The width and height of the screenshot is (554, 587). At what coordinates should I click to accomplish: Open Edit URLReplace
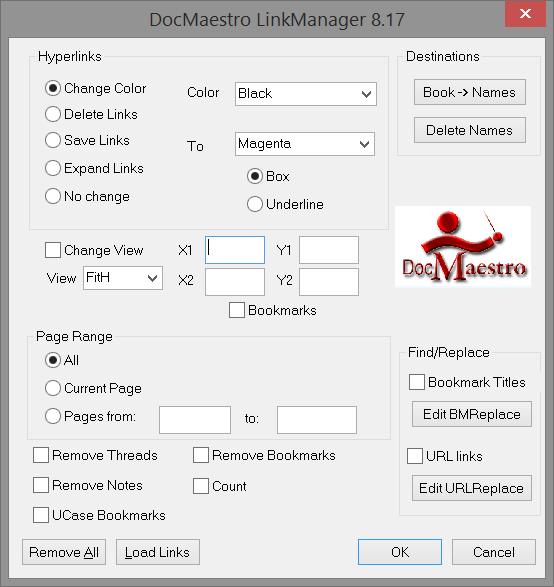(x=472, y=488)
